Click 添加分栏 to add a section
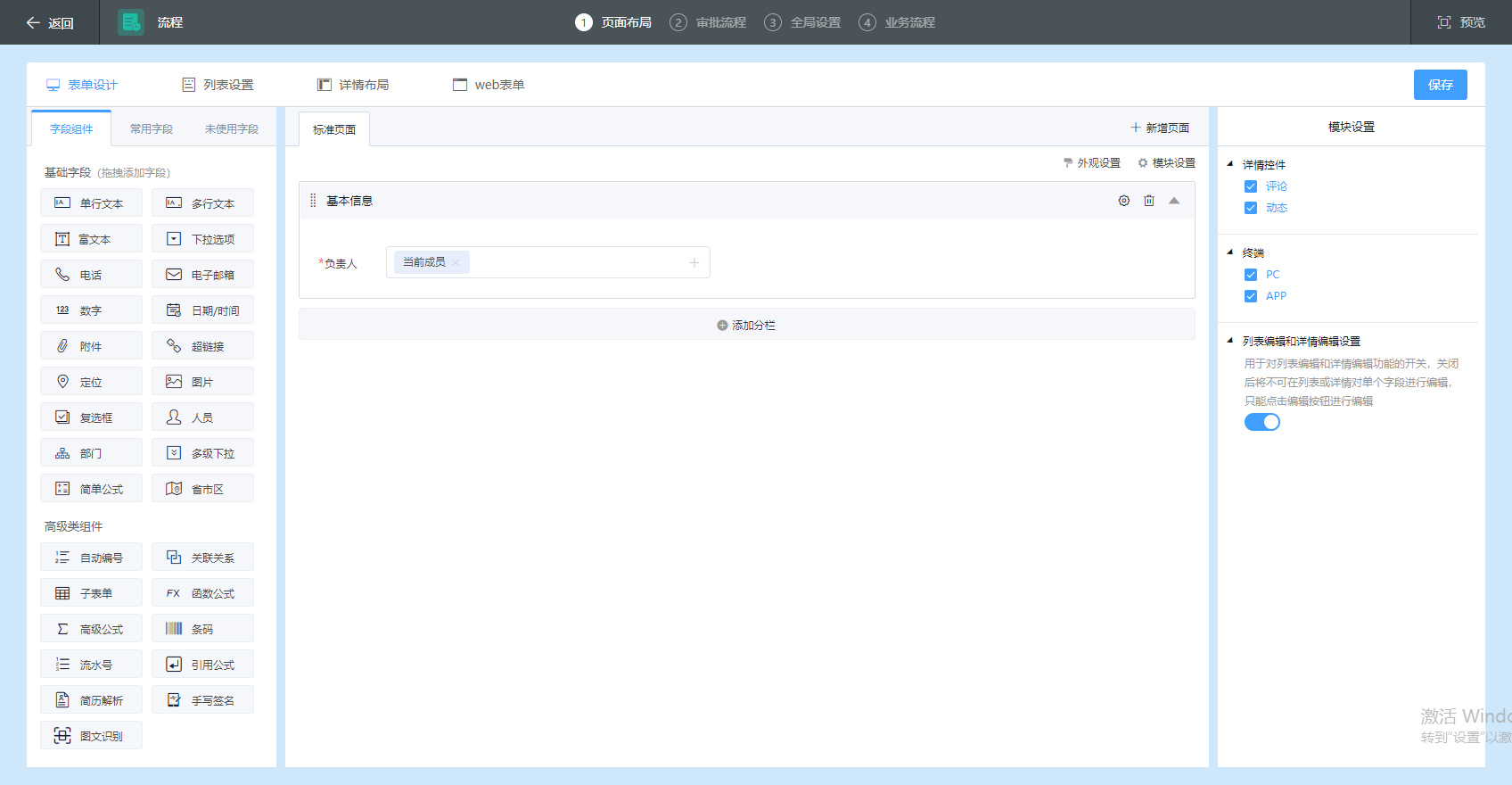Viewport: 1512px width, 785px height. [746, 326]
